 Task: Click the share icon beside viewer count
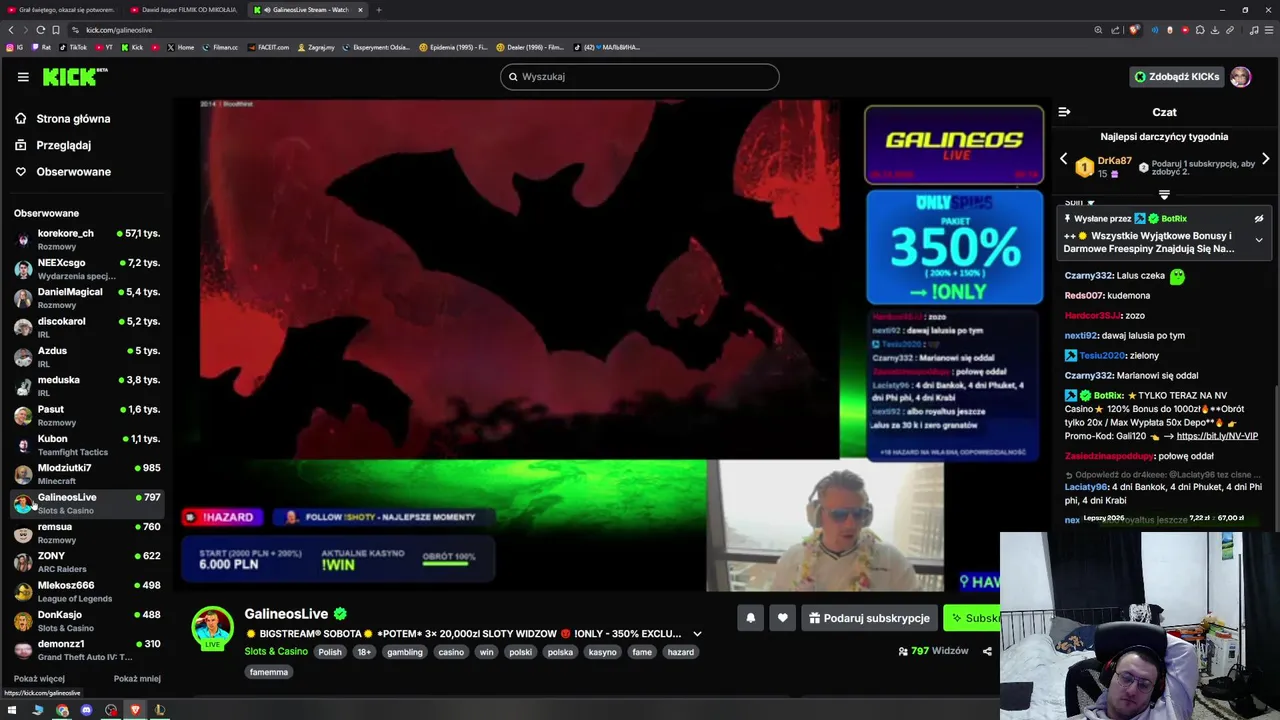pos(987,651)
